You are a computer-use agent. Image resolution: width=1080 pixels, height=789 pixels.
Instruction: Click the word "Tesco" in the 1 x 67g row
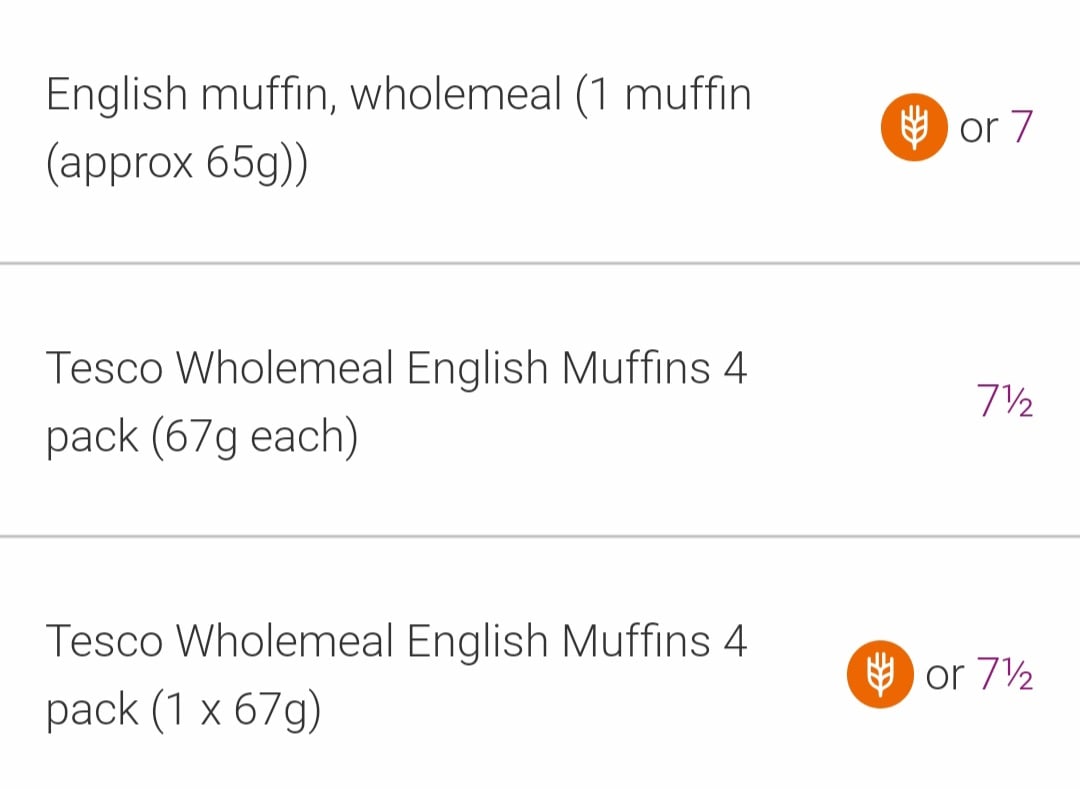pos(104,642)
